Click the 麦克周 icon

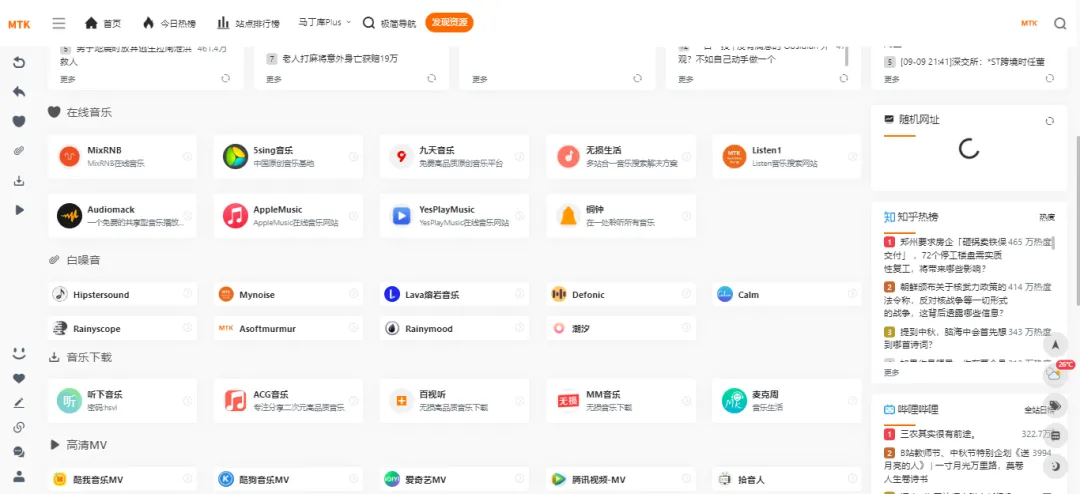coord(735,400)
